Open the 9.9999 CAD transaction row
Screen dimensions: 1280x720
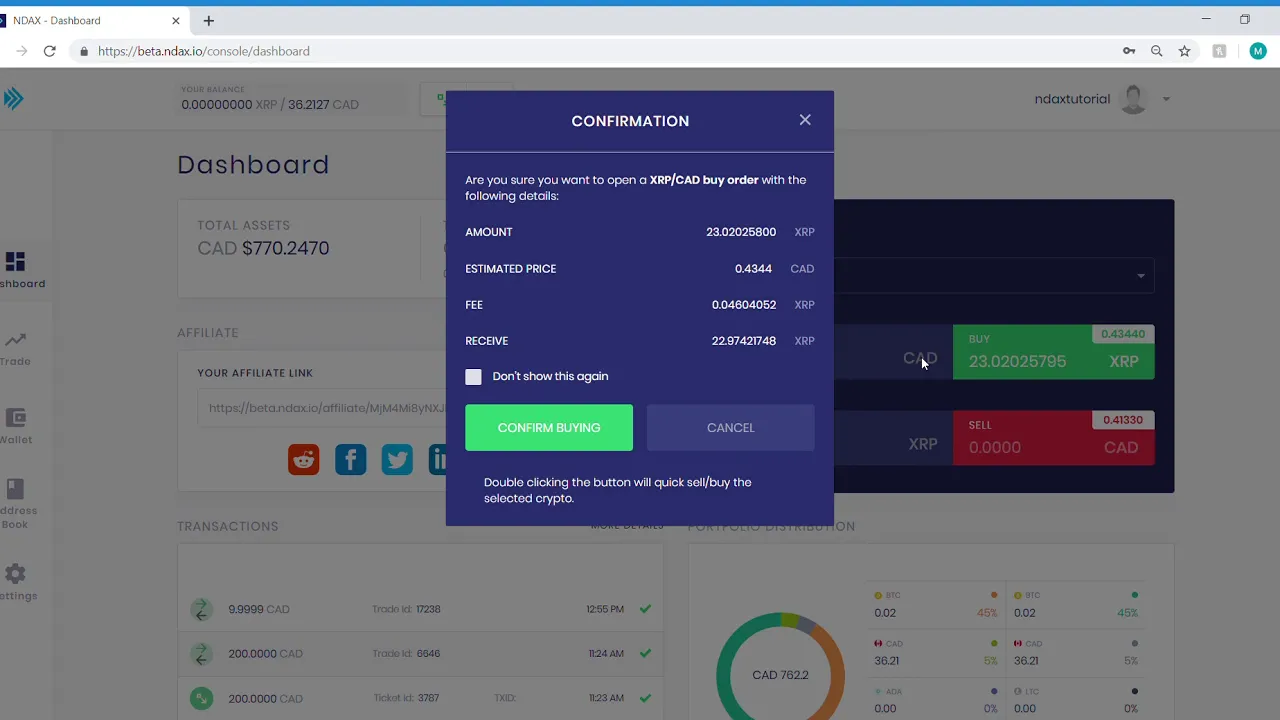[421, 609]
